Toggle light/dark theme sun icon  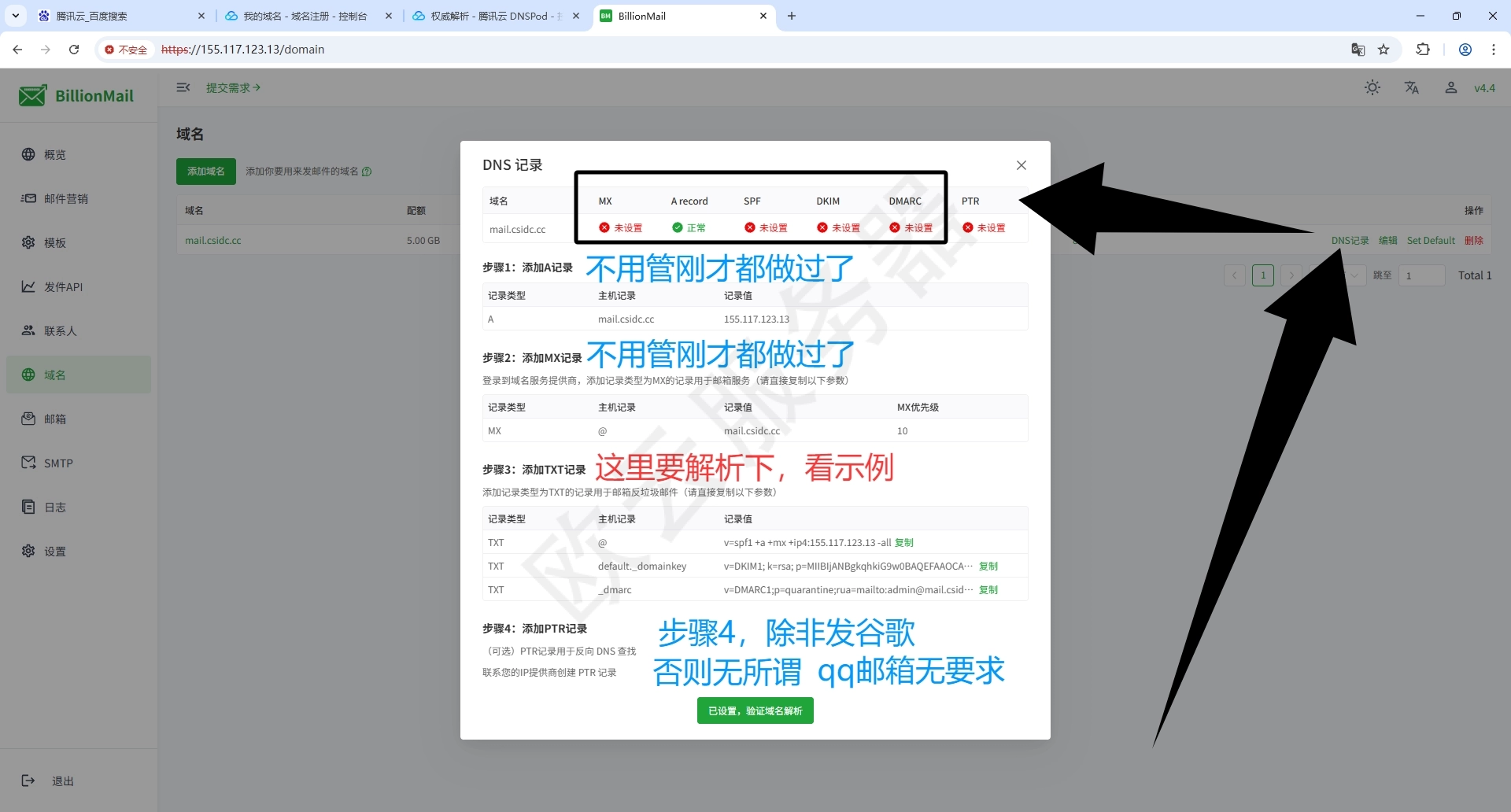point(1372,87)
